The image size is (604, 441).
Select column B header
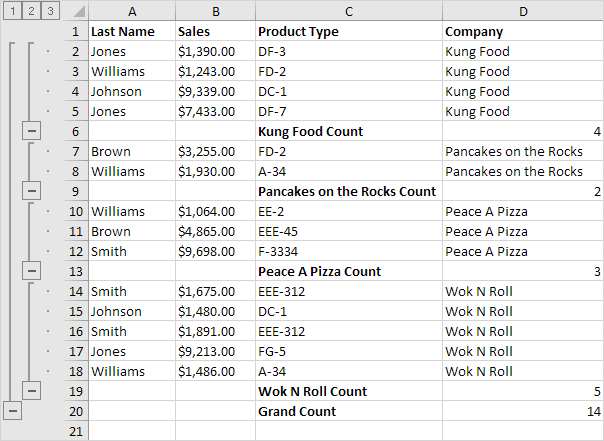214,11
